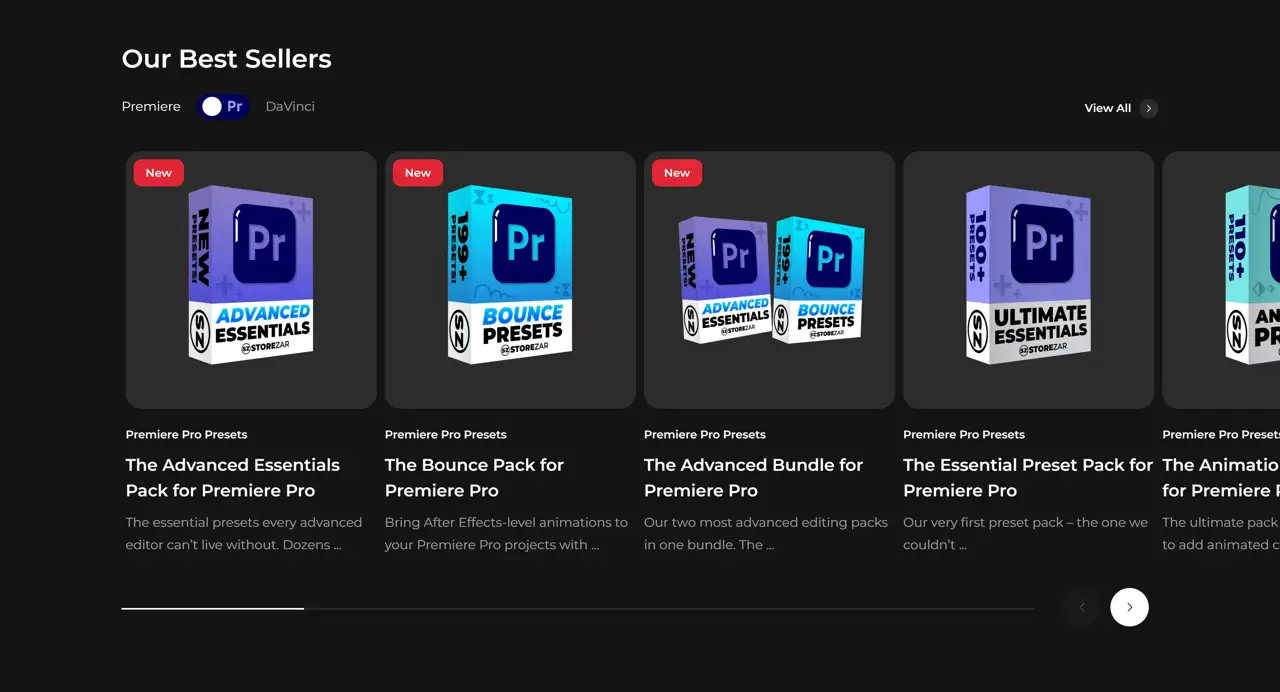
Task: Open The Essential Preset Pack title
Action: pyautogui.click(x=1028, y=478)
